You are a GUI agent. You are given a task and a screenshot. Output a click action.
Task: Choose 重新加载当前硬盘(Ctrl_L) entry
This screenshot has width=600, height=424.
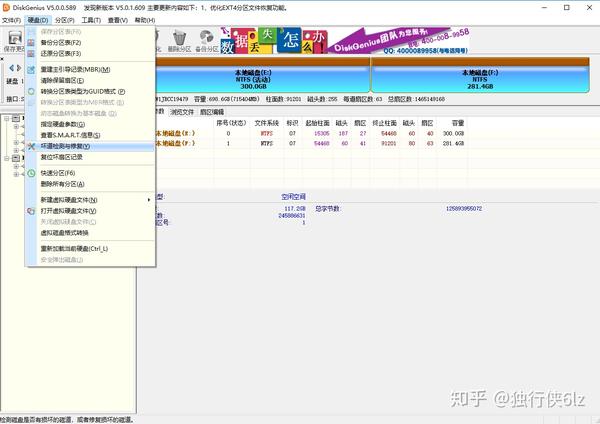[90, 249]
